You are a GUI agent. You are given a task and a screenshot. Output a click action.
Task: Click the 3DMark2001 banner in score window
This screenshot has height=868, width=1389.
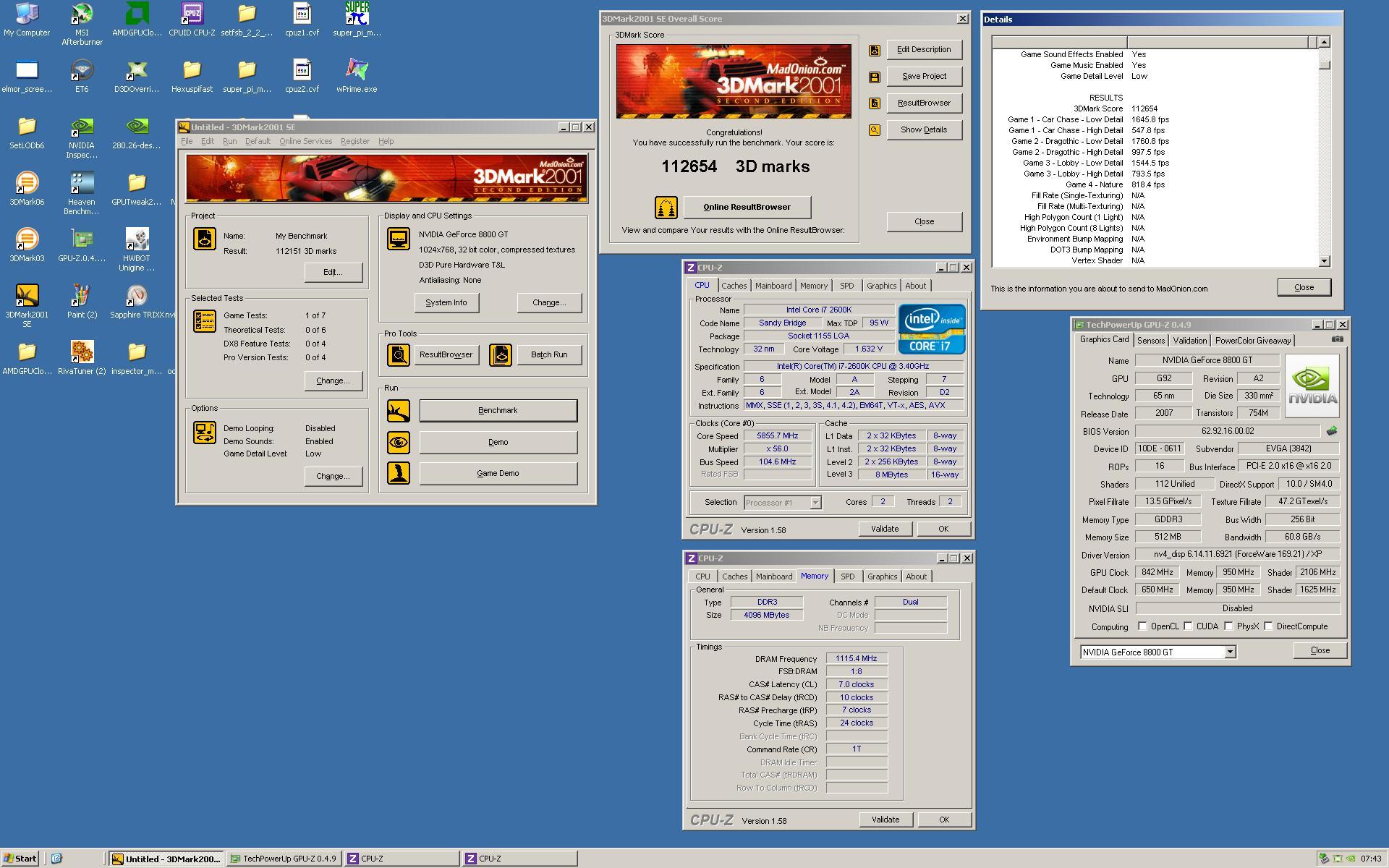(734, 81)
